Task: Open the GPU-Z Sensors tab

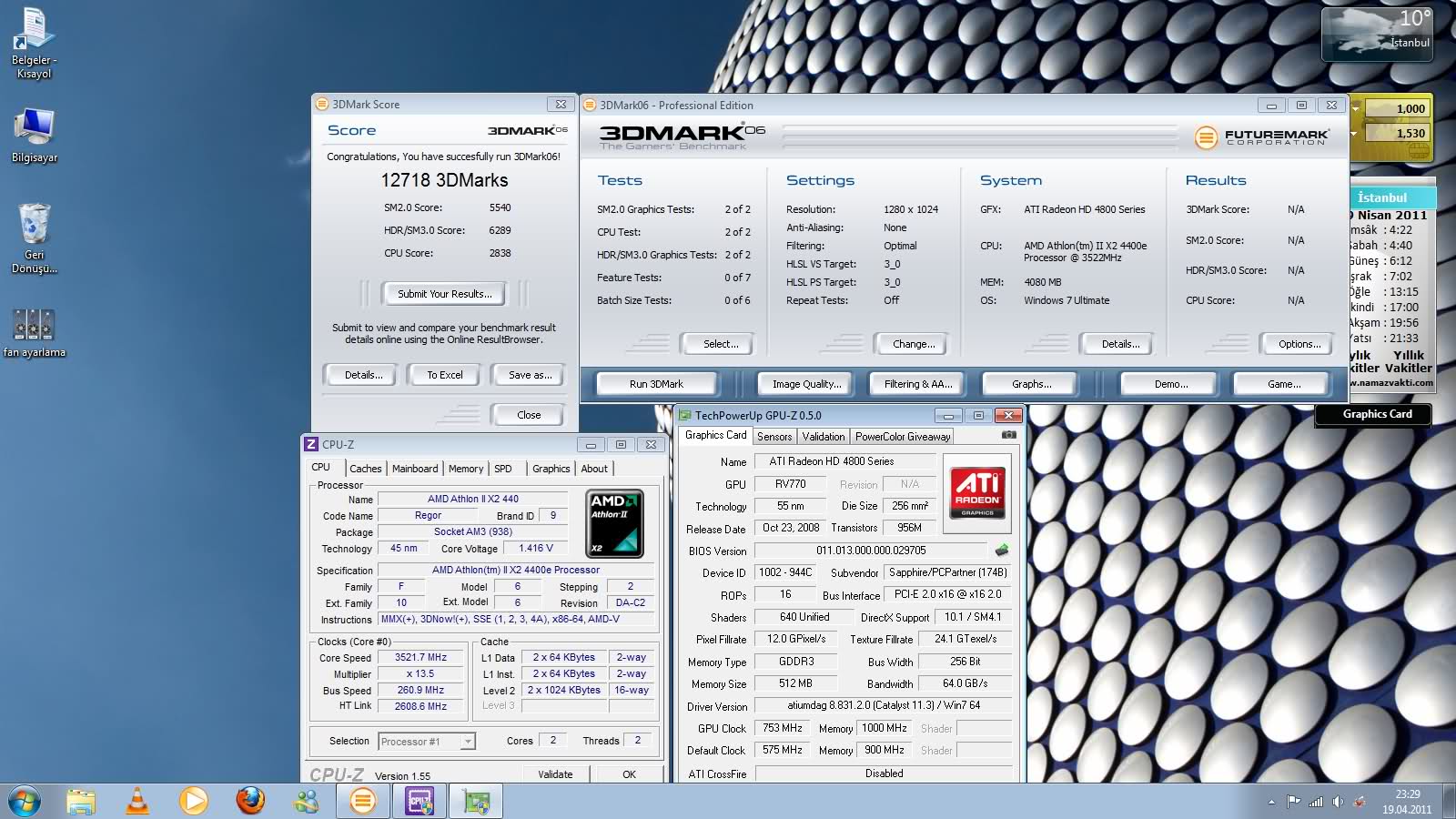Action: coord(774,437)
